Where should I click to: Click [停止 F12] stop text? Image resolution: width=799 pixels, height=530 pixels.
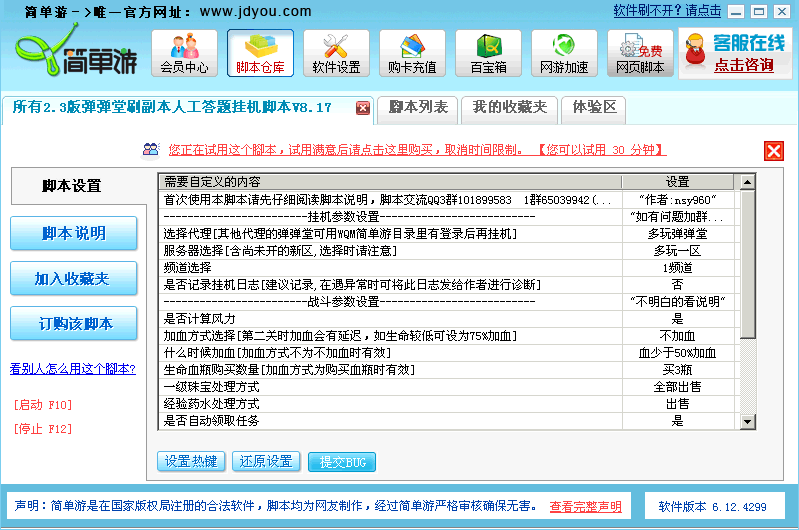tap(43, 429)
